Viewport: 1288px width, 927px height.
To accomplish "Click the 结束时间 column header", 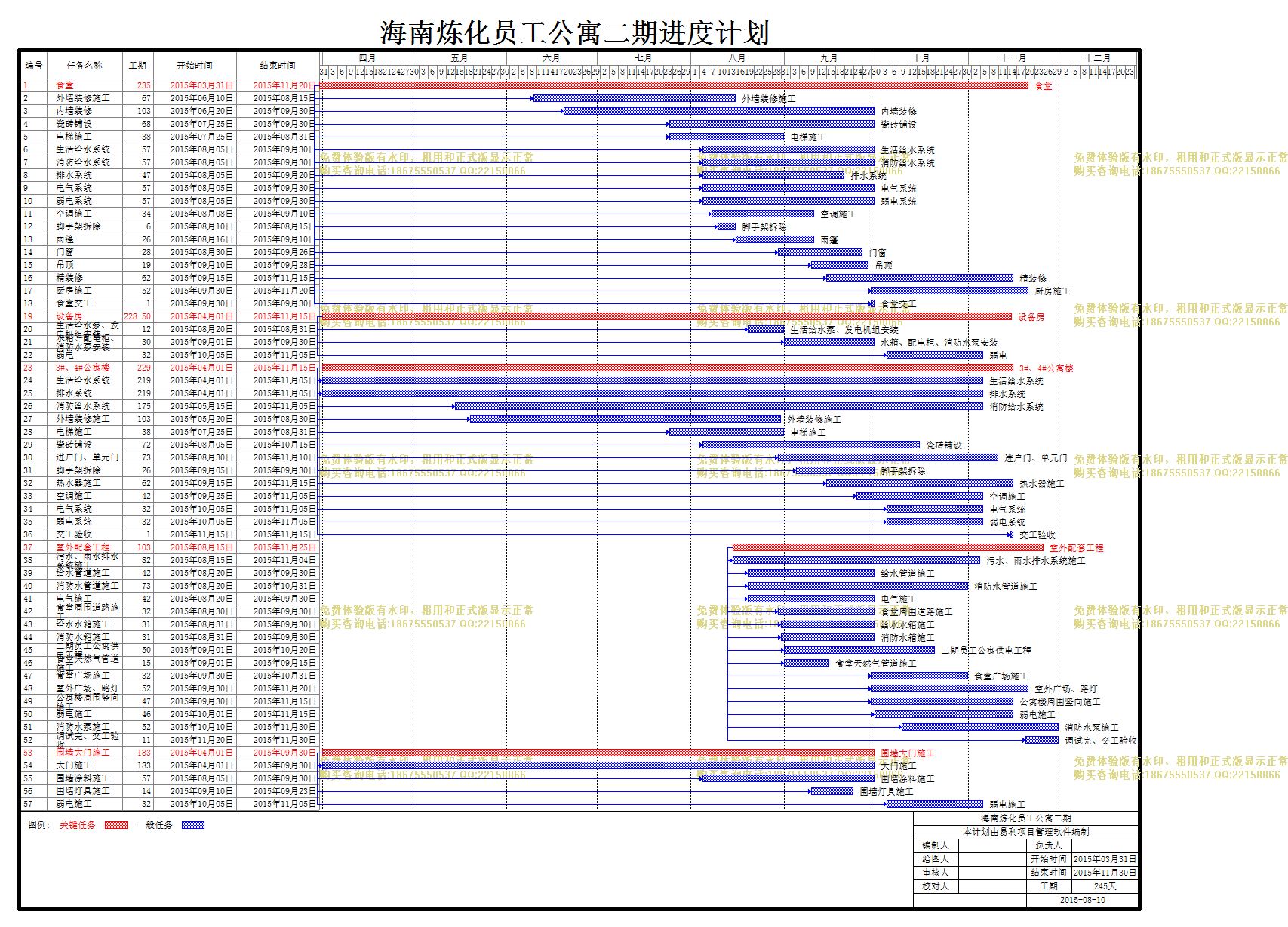I will click(x=278, y=66).
